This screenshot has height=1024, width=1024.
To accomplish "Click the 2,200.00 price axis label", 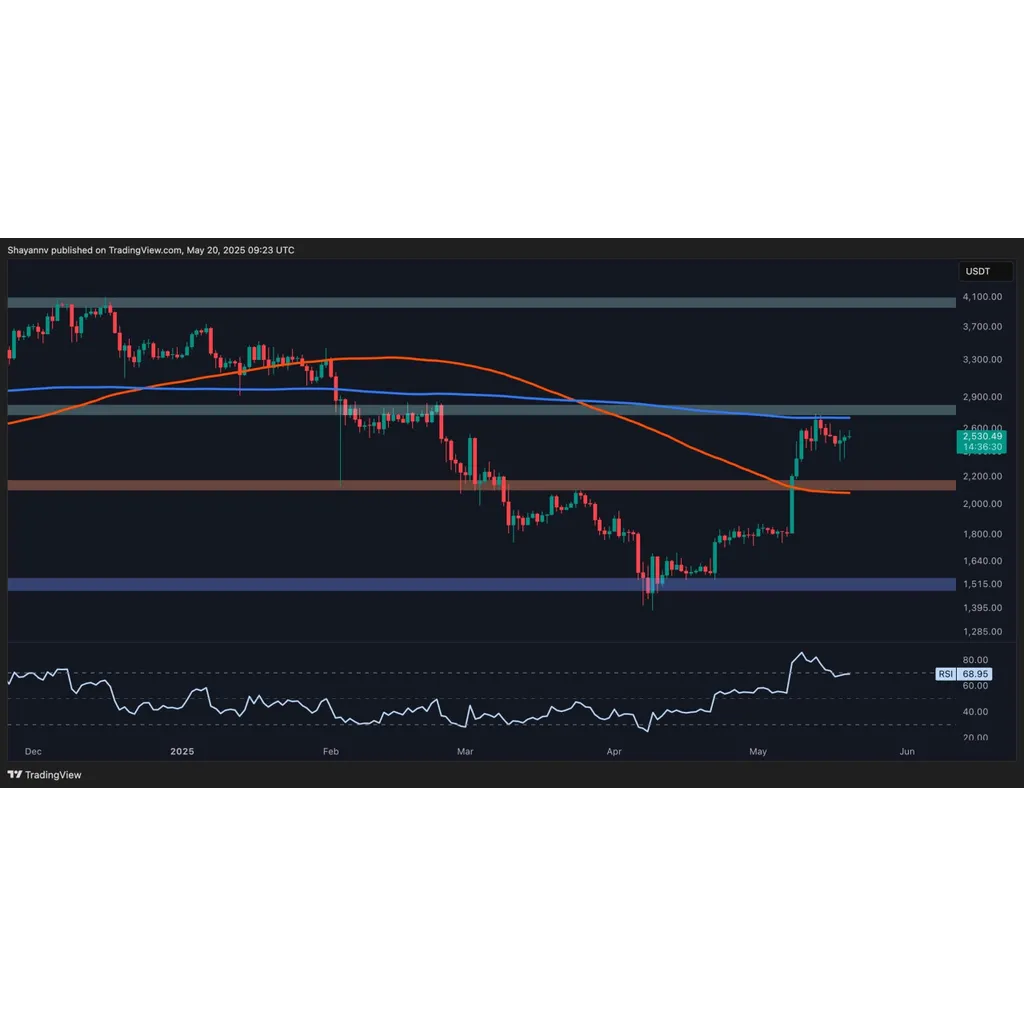I will (x=982, y=476).
